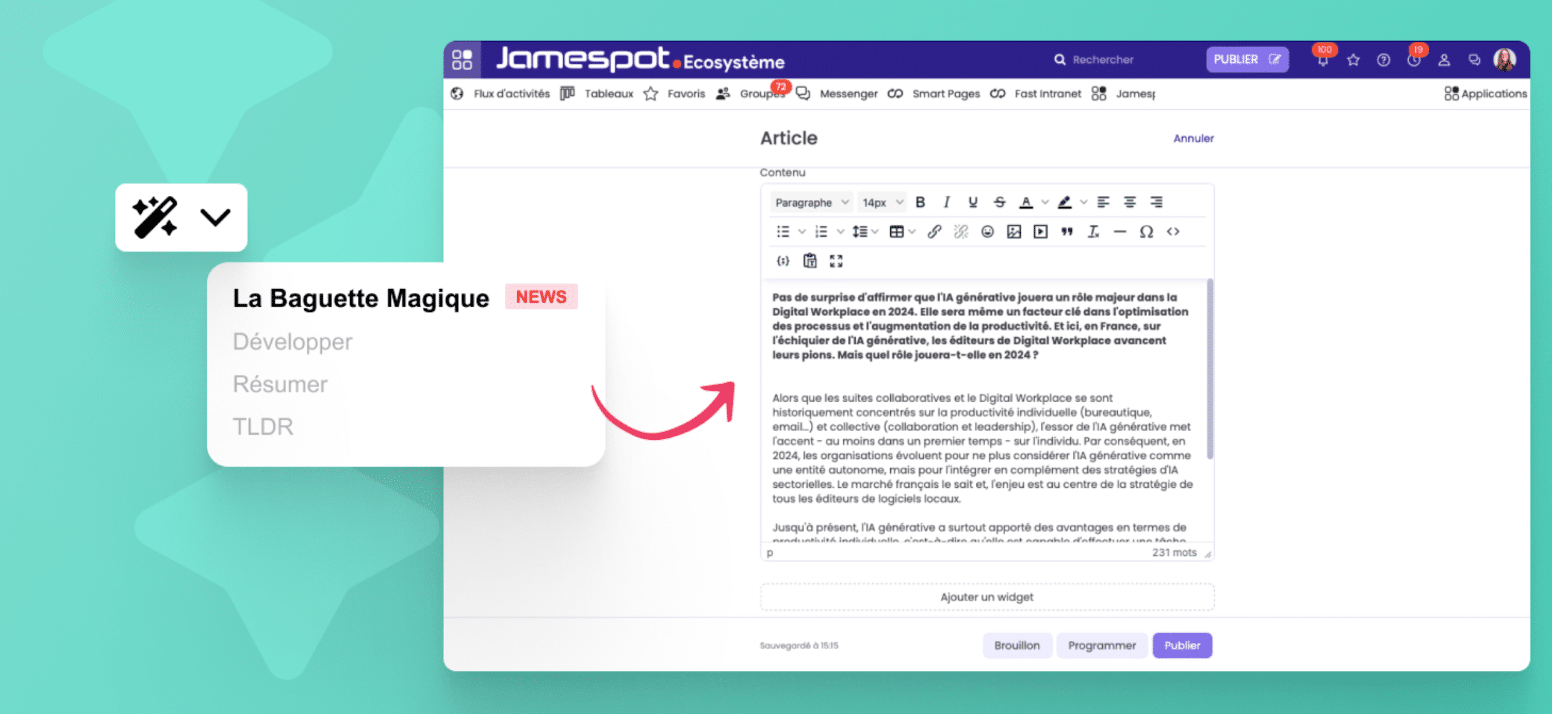The height and width of the screenshot is (714, 1552).
Task: Open the clock icon with 19 badge
Action: click(x=1414, y=60)
